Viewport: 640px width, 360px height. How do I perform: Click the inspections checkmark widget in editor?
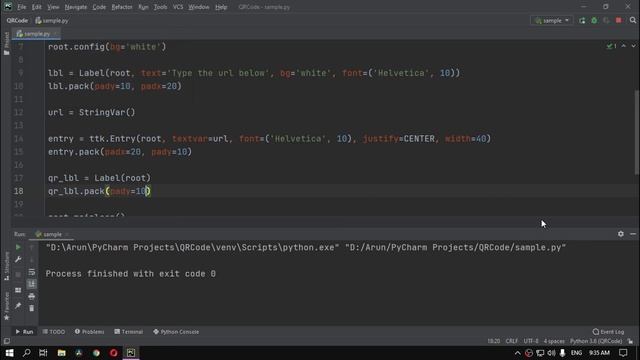611,46
